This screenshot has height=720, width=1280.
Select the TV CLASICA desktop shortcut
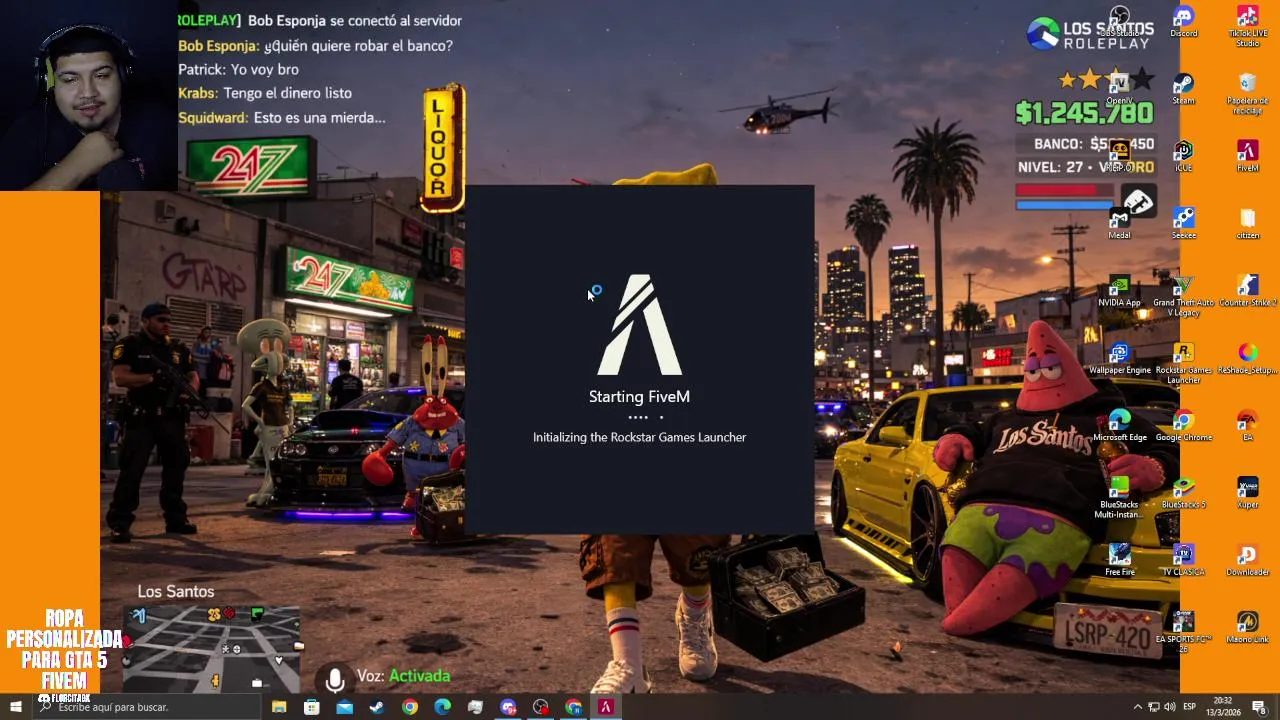(x=1183, y=558)
